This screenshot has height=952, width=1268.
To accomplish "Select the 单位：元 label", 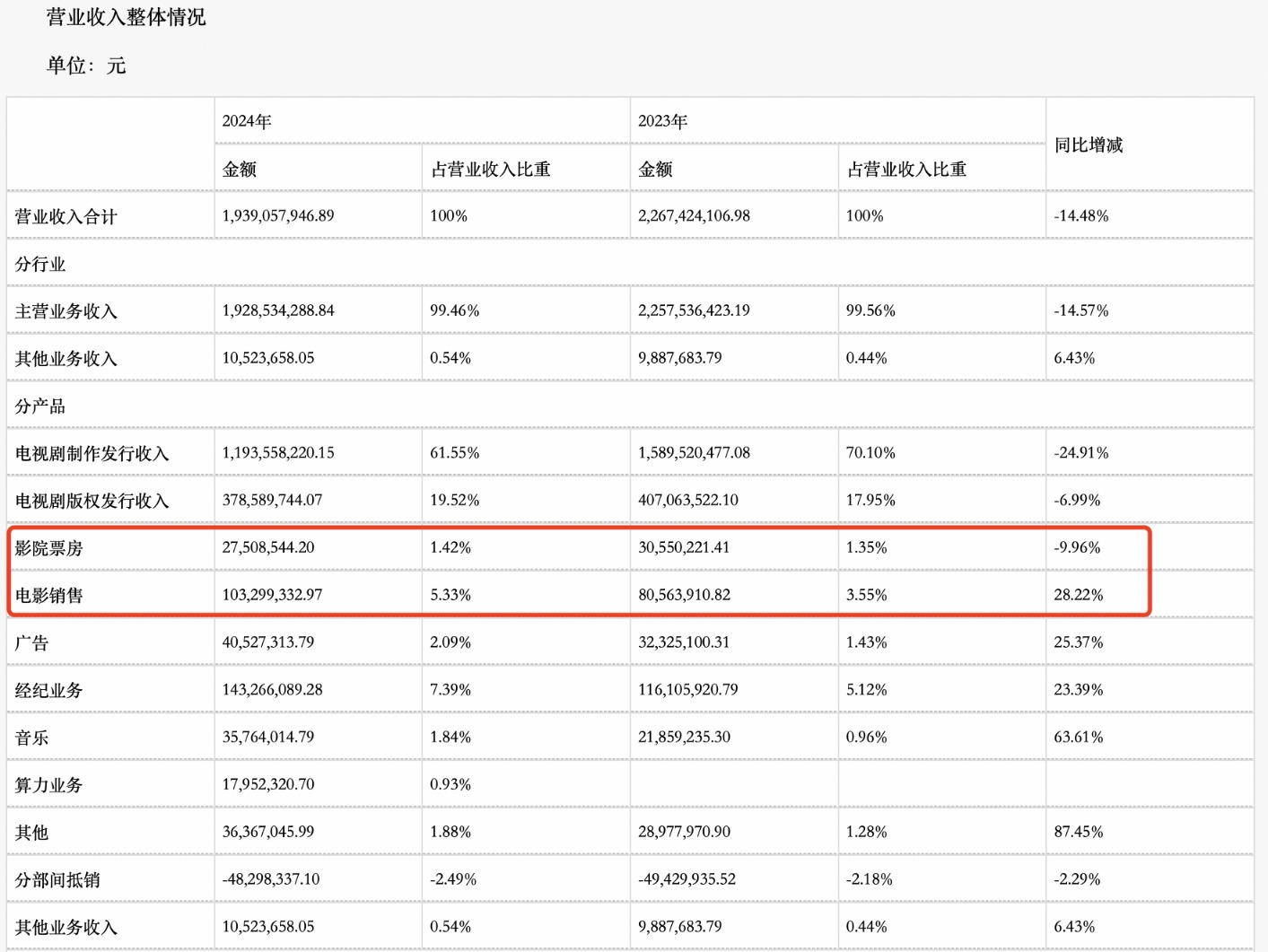I will [87, 65].
